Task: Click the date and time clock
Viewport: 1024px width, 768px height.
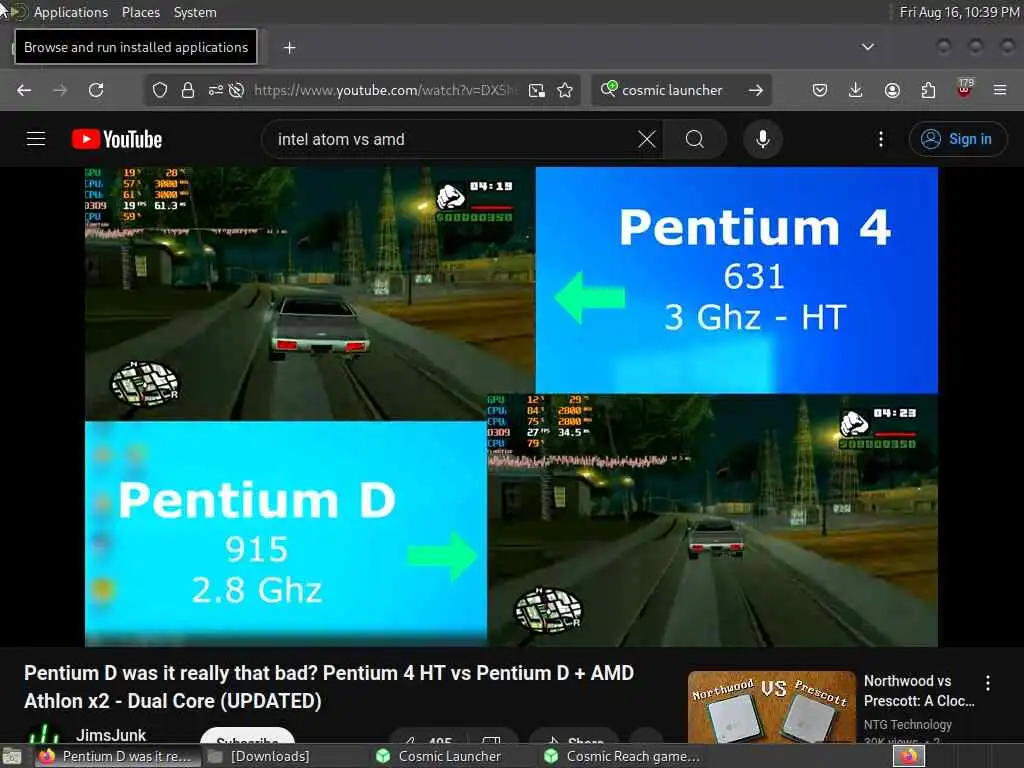Action: click(x=959, y=12)
